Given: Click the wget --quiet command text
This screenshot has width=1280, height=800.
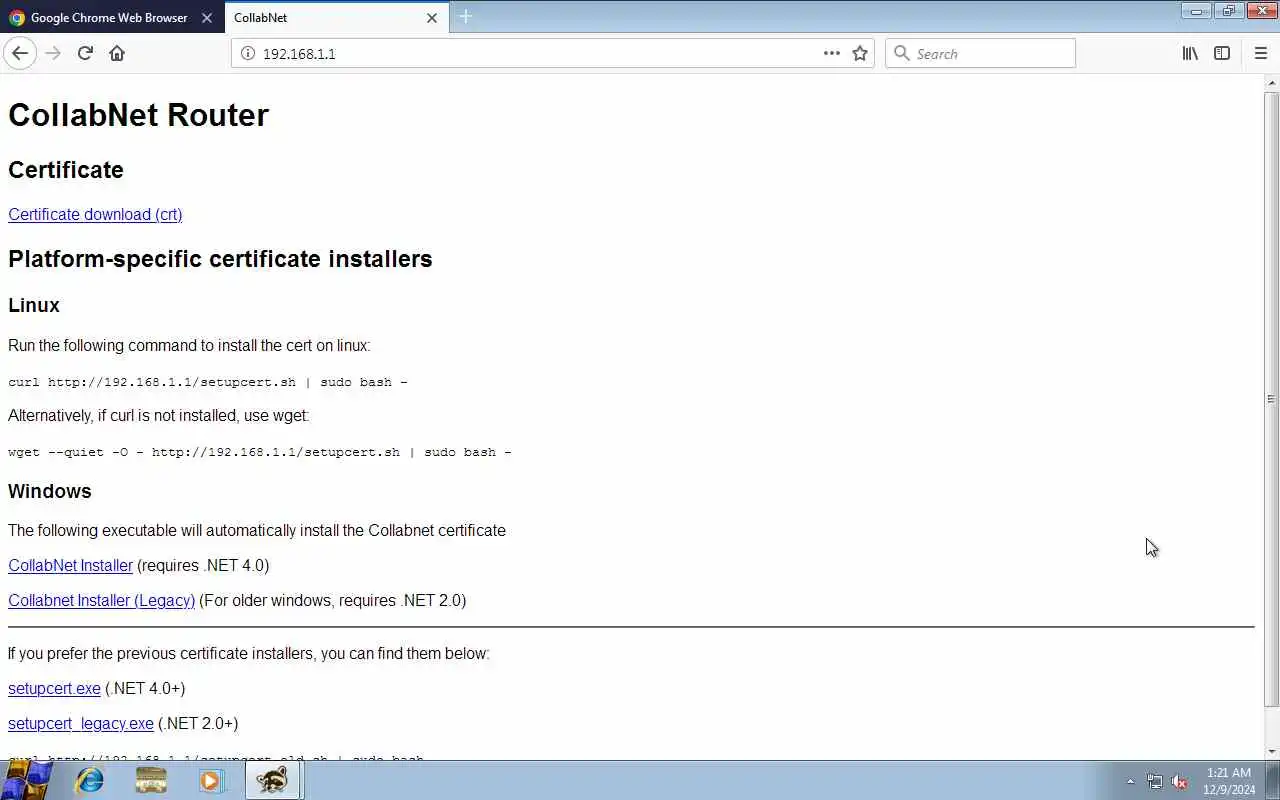Looking at the screenshot, I should click(260, 452).
